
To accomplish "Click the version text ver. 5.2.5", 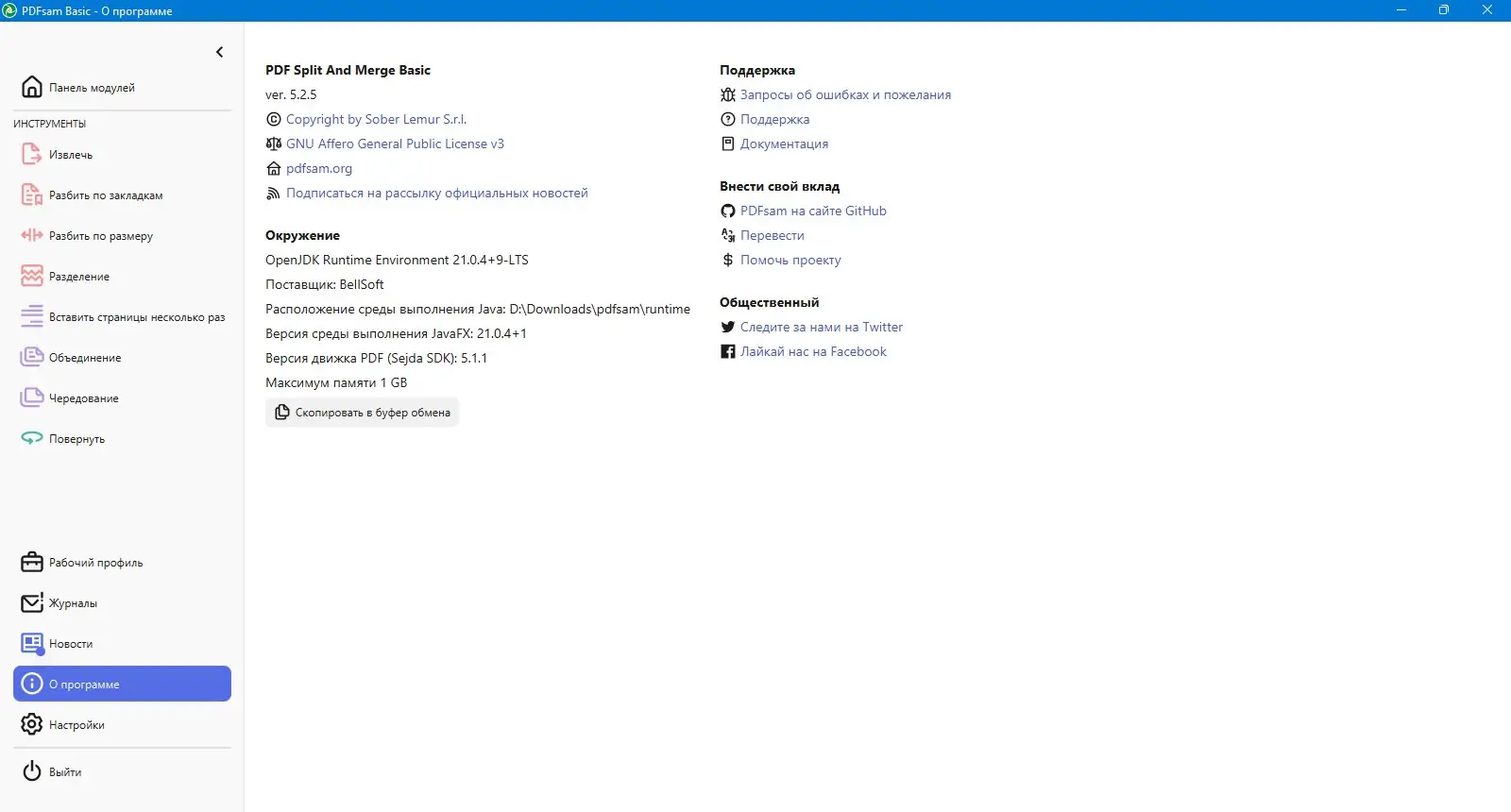I will [291, 94].
